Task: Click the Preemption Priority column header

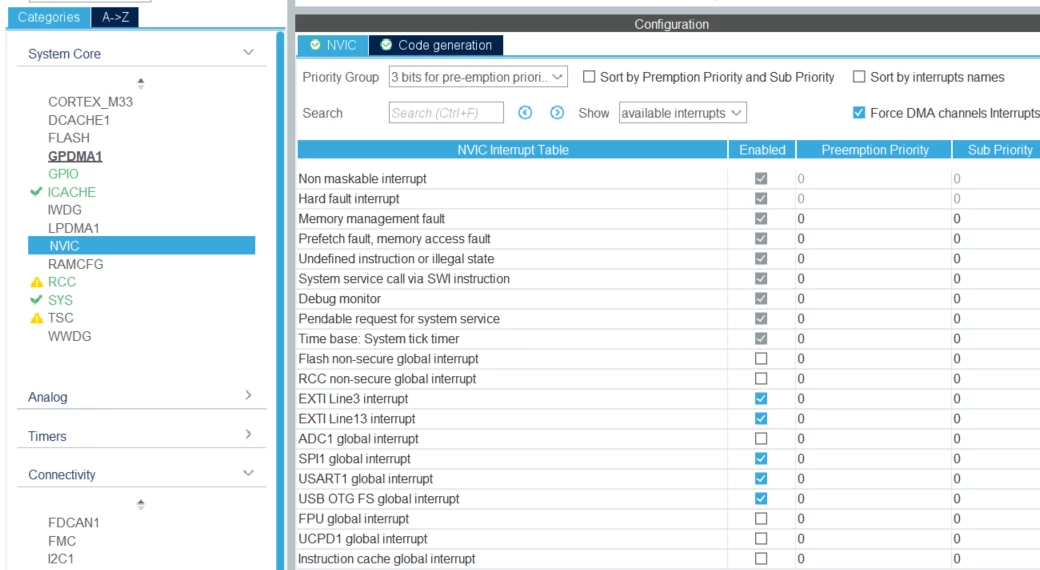Action: click(x=874, y=150)
